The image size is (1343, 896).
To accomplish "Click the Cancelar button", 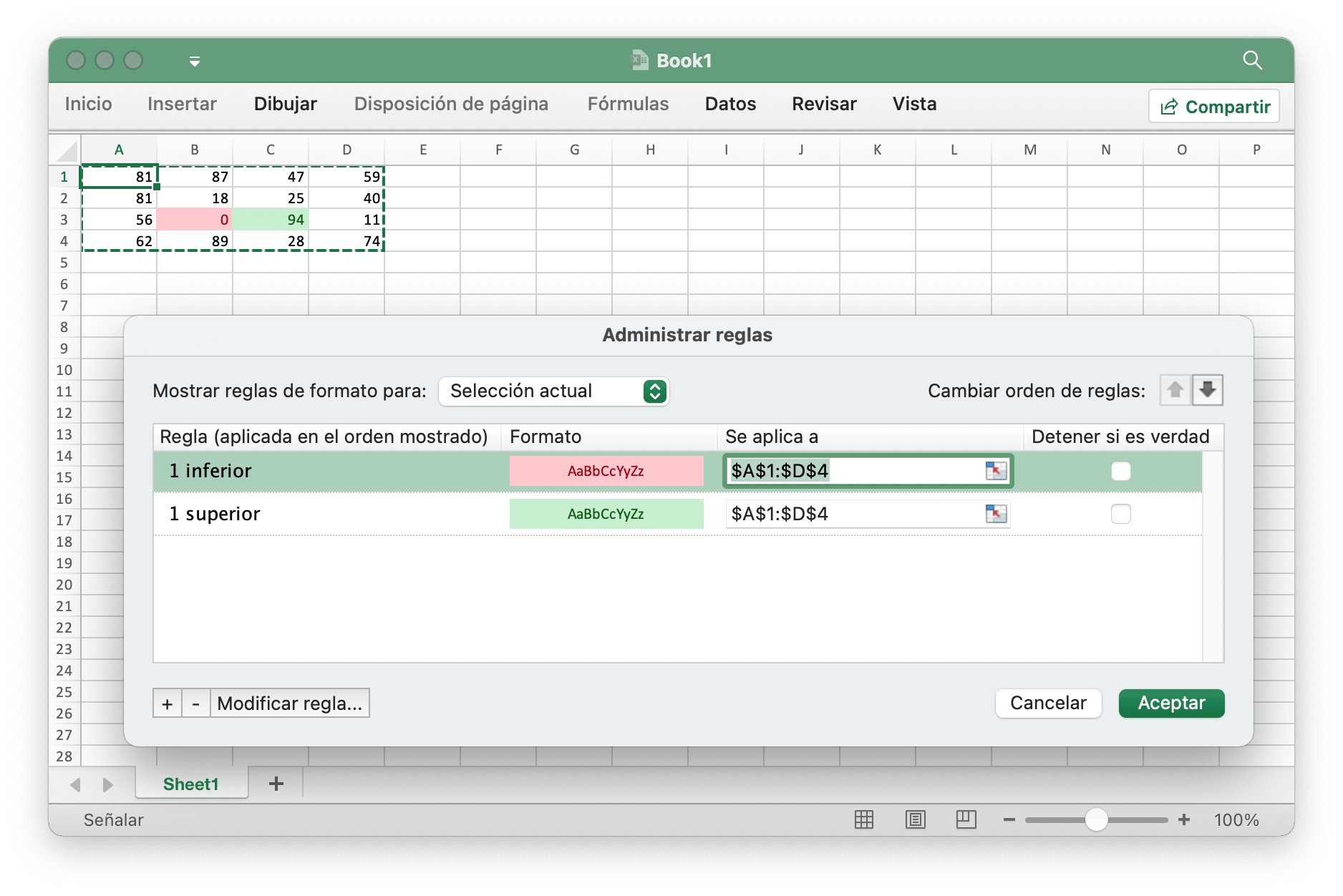I will click(x=1048, y=703).
